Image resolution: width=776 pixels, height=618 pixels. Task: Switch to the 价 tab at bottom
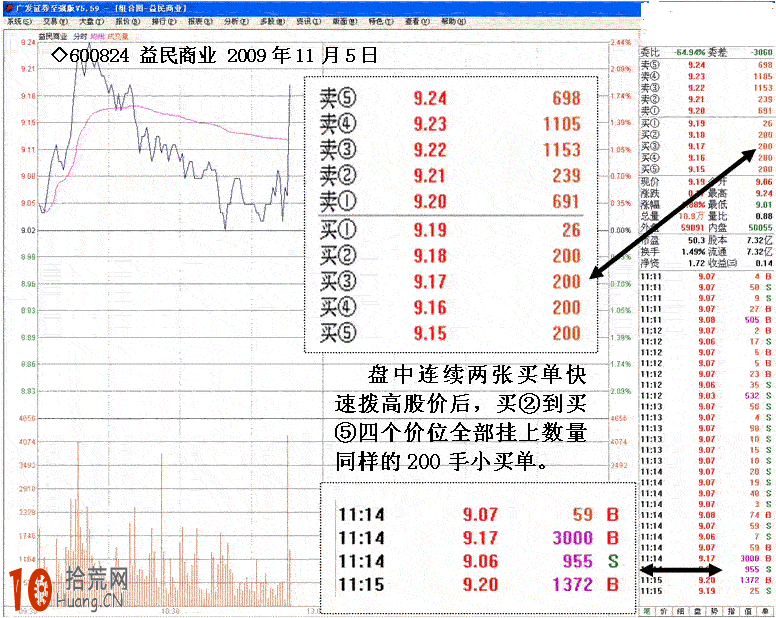(665, 609)
